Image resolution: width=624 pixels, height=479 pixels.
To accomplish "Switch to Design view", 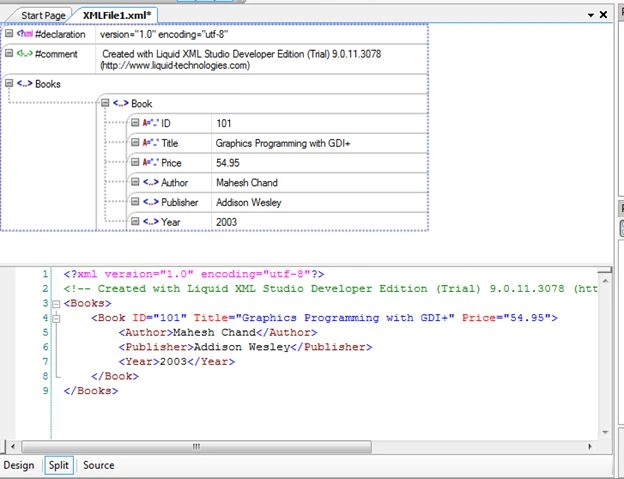I will click(x=19, y=465).
